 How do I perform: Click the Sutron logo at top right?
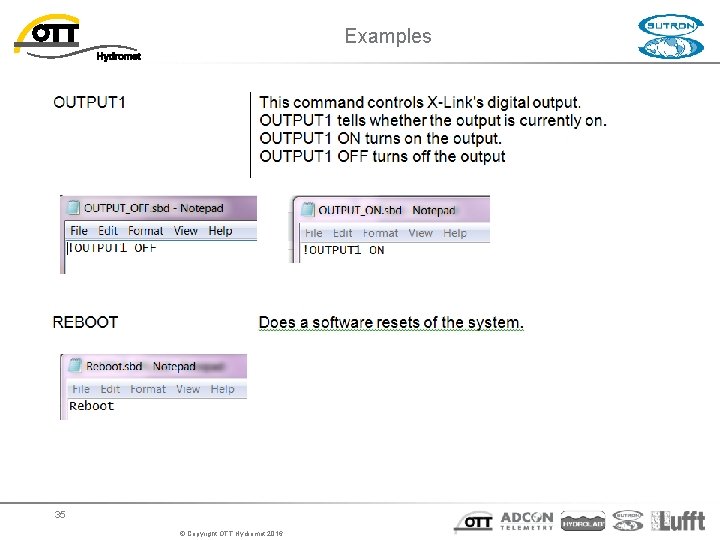[671, 37]
